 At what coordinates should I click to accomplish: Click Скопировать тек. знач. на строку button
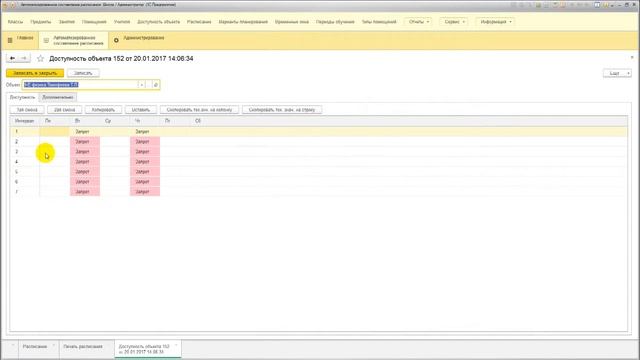pyautogui.click(x=282, y=110)
